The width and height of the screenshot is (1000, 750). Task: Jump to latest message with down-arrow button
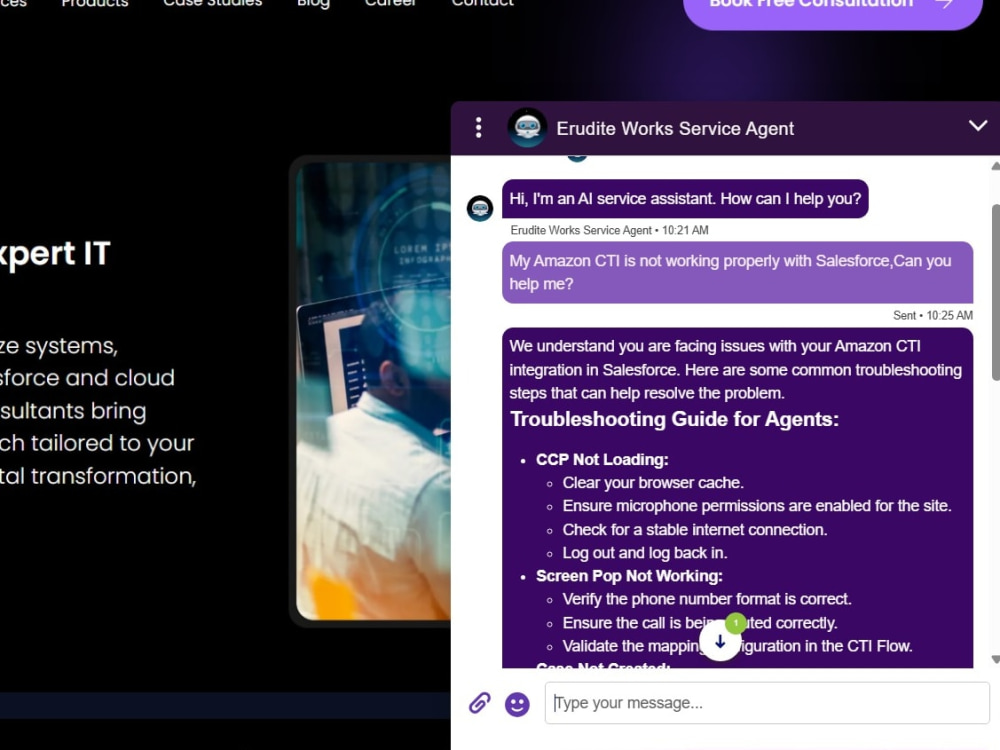(x=720, y=642)
